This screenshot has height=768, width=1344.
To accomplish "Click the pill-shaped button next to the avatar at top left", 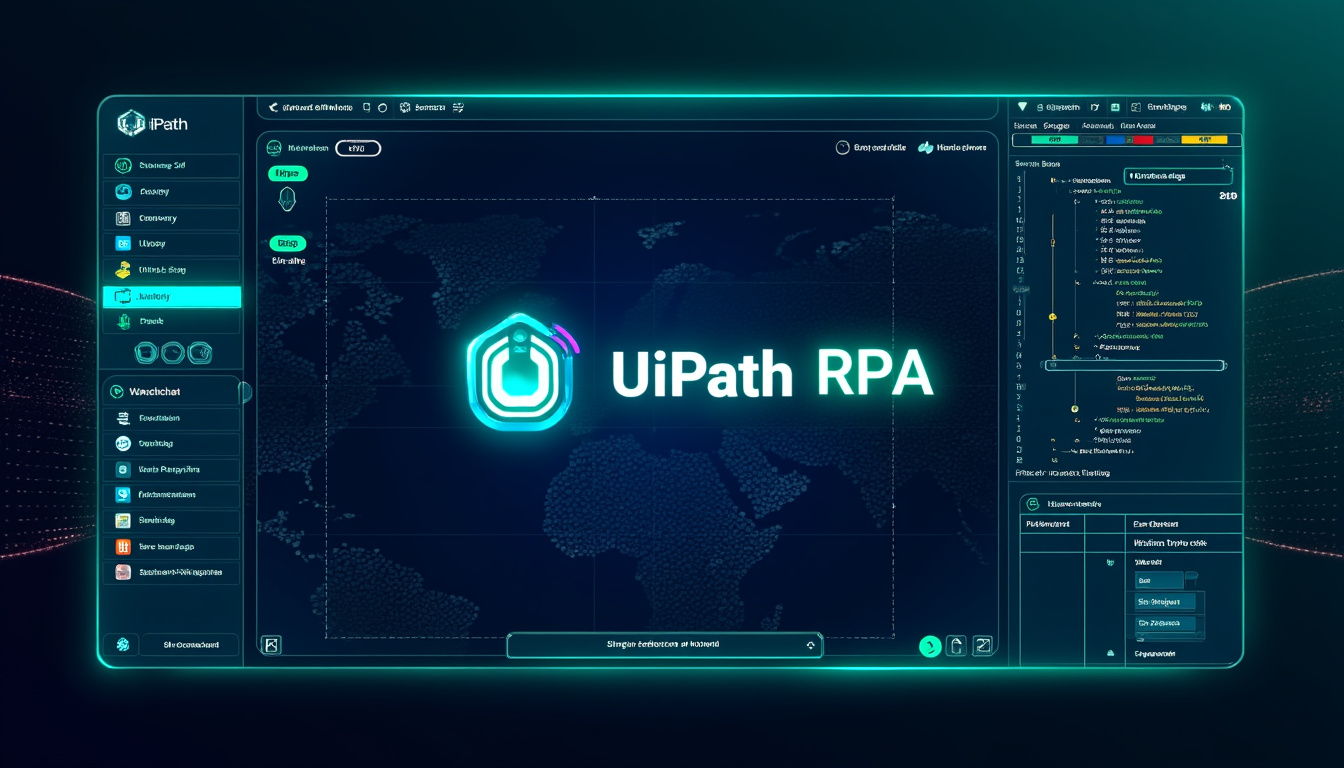I will [360, 148].
